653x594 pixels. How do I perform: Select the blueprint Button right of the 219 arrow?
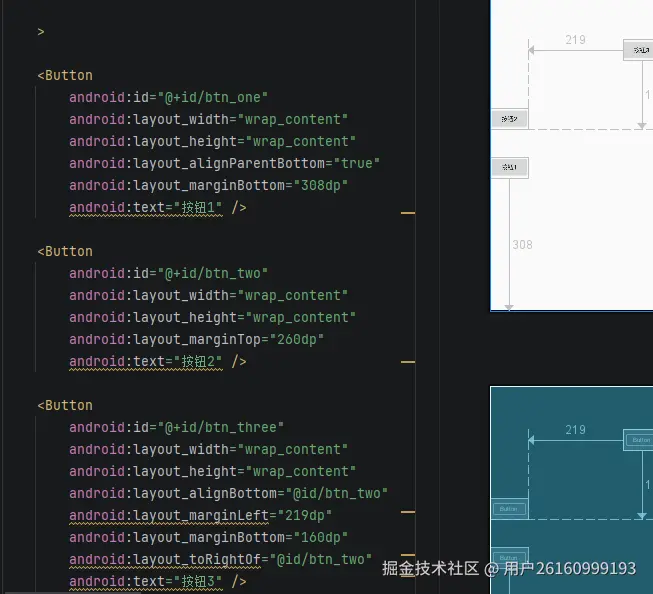click(638, 440)
